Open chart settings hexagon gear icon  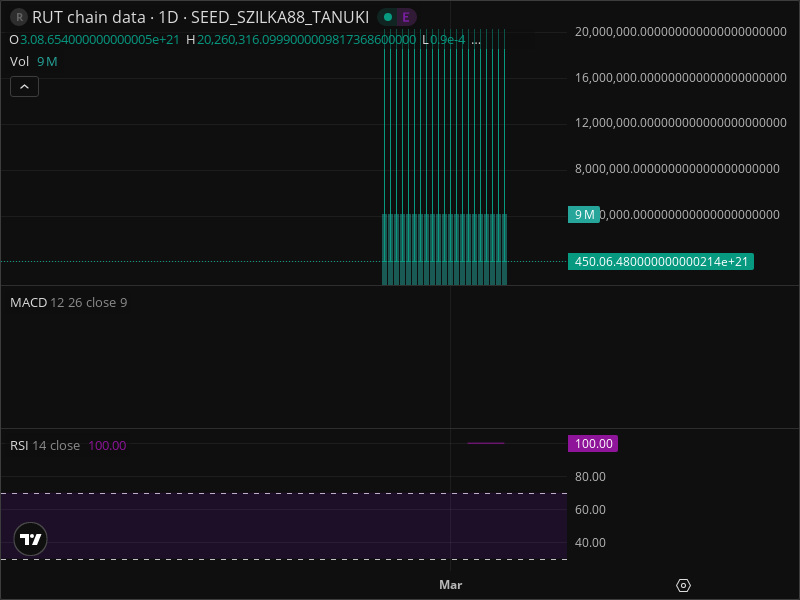pyautogui.click(x=683, y=585)
